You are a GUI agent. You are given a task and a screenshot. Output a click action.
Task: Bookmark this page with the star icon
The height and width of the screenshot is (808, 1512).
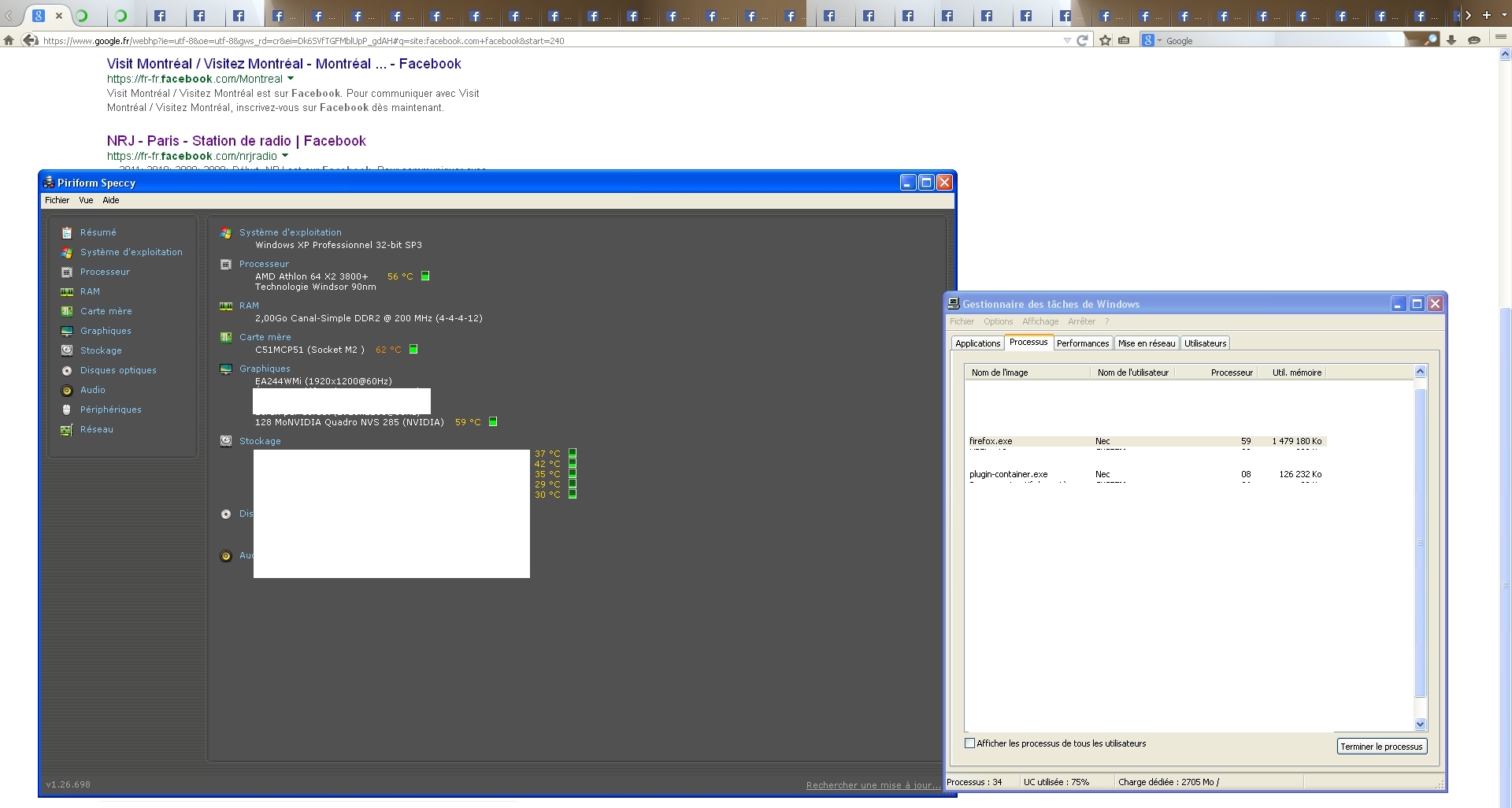point(1105,40)
